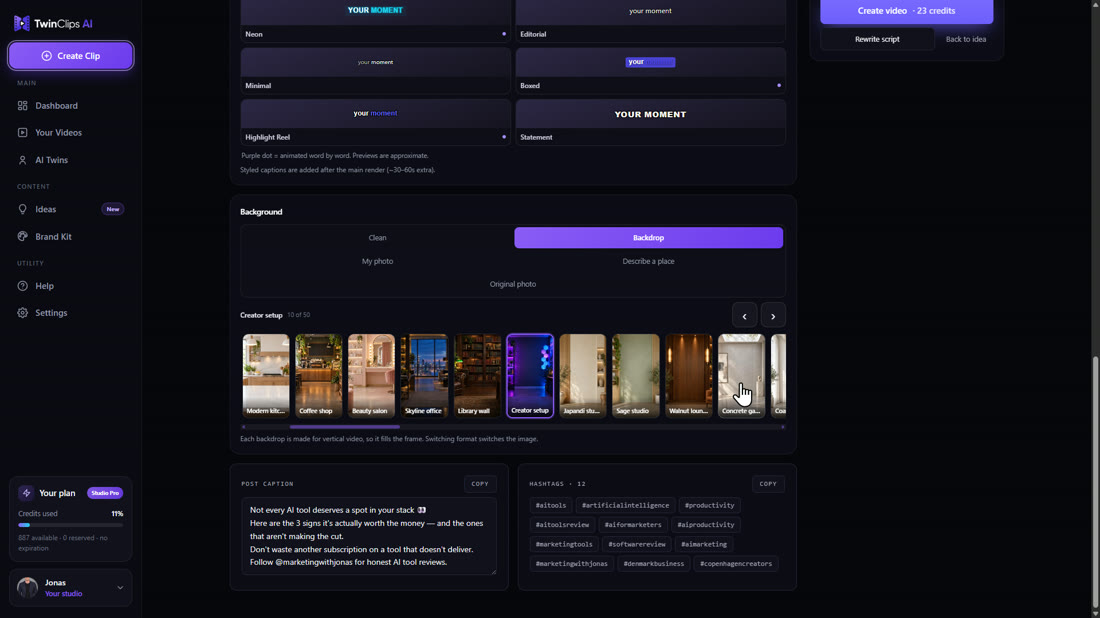
Task: Choose the Neon caption style
Action: point(375,20)
